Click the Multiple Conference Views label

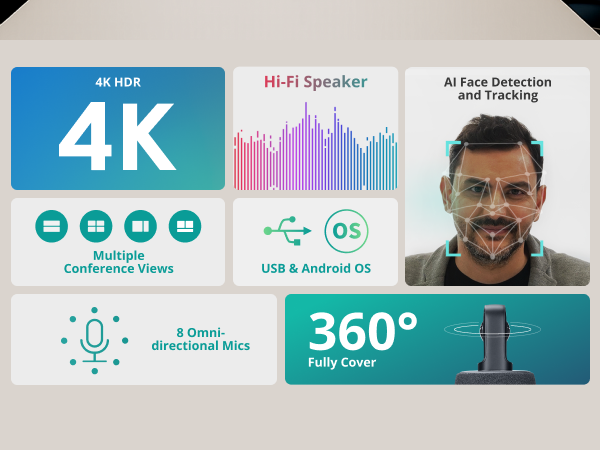pos(118,262)
